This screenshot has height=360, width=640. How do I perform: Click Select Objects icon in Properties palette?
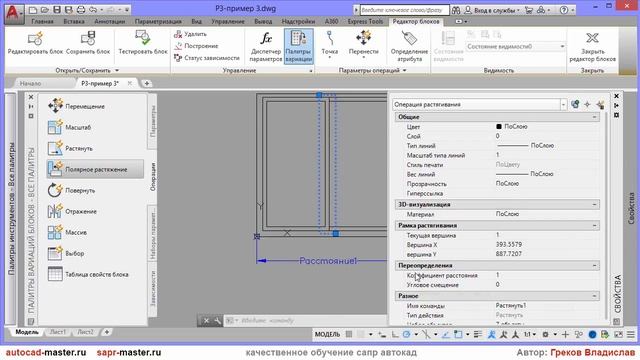click(x=587, y=104)
